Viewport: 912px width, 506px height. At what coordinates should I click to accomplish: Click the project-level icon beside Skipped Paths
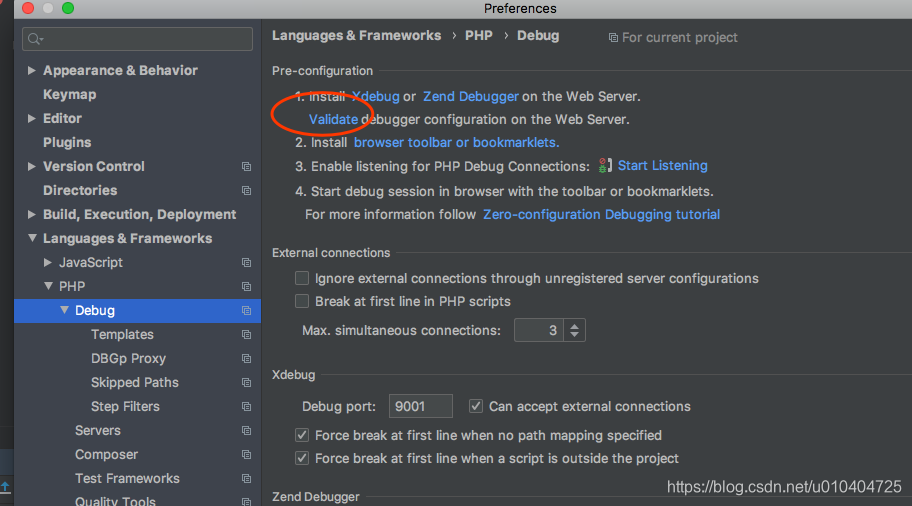[247, 383]
